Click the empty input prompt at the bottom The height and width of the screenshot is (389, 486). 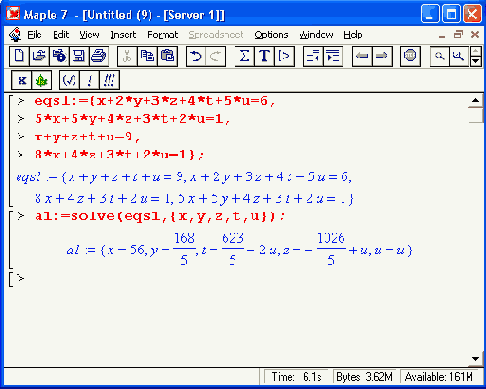click(21, 278)
